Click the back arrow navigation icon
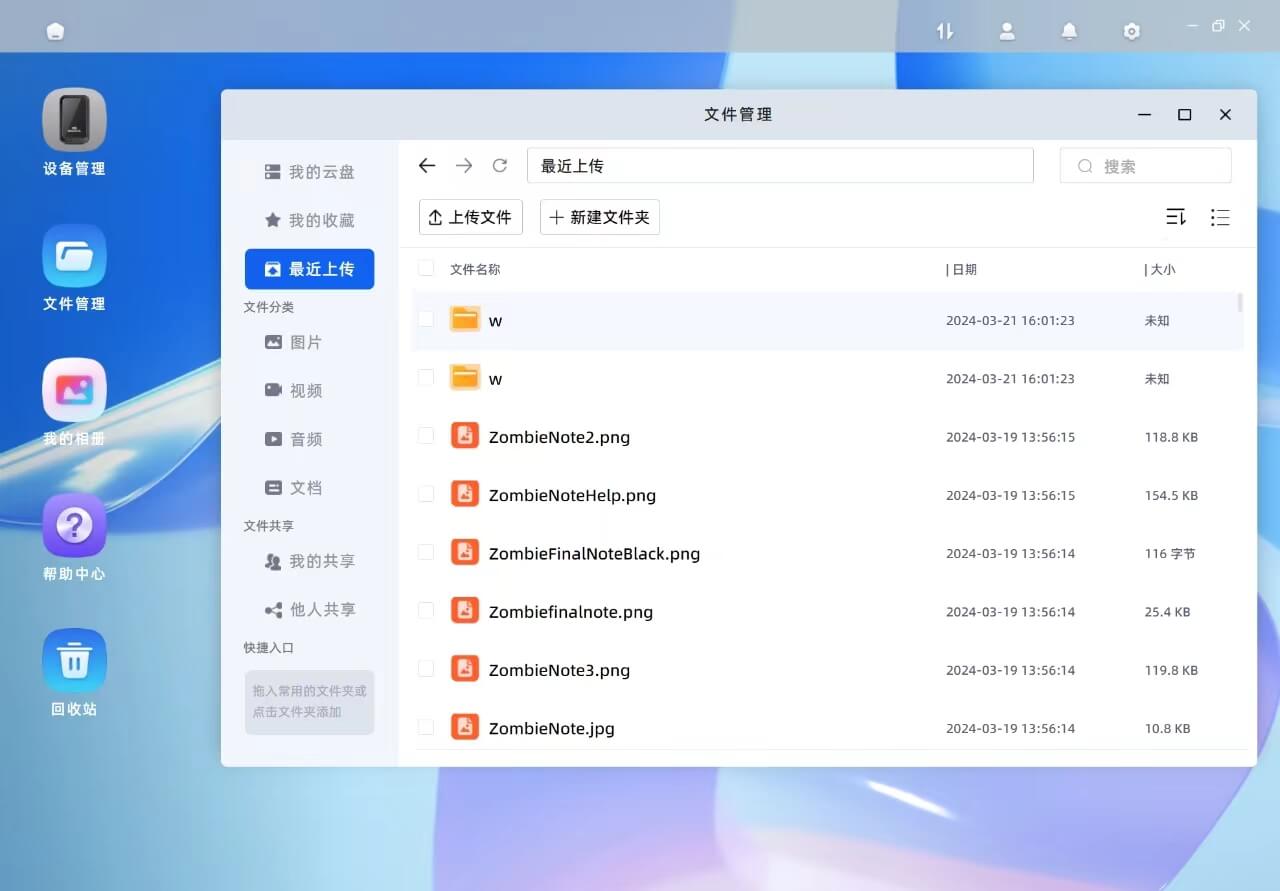 tap(427, 166)
